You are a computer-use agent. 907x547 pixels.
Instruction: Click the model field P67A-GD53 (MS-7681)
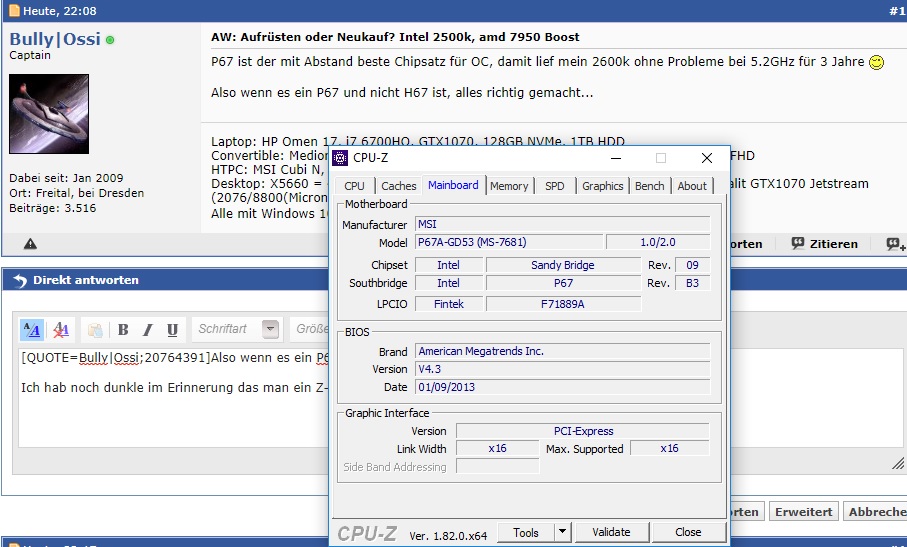508,242
